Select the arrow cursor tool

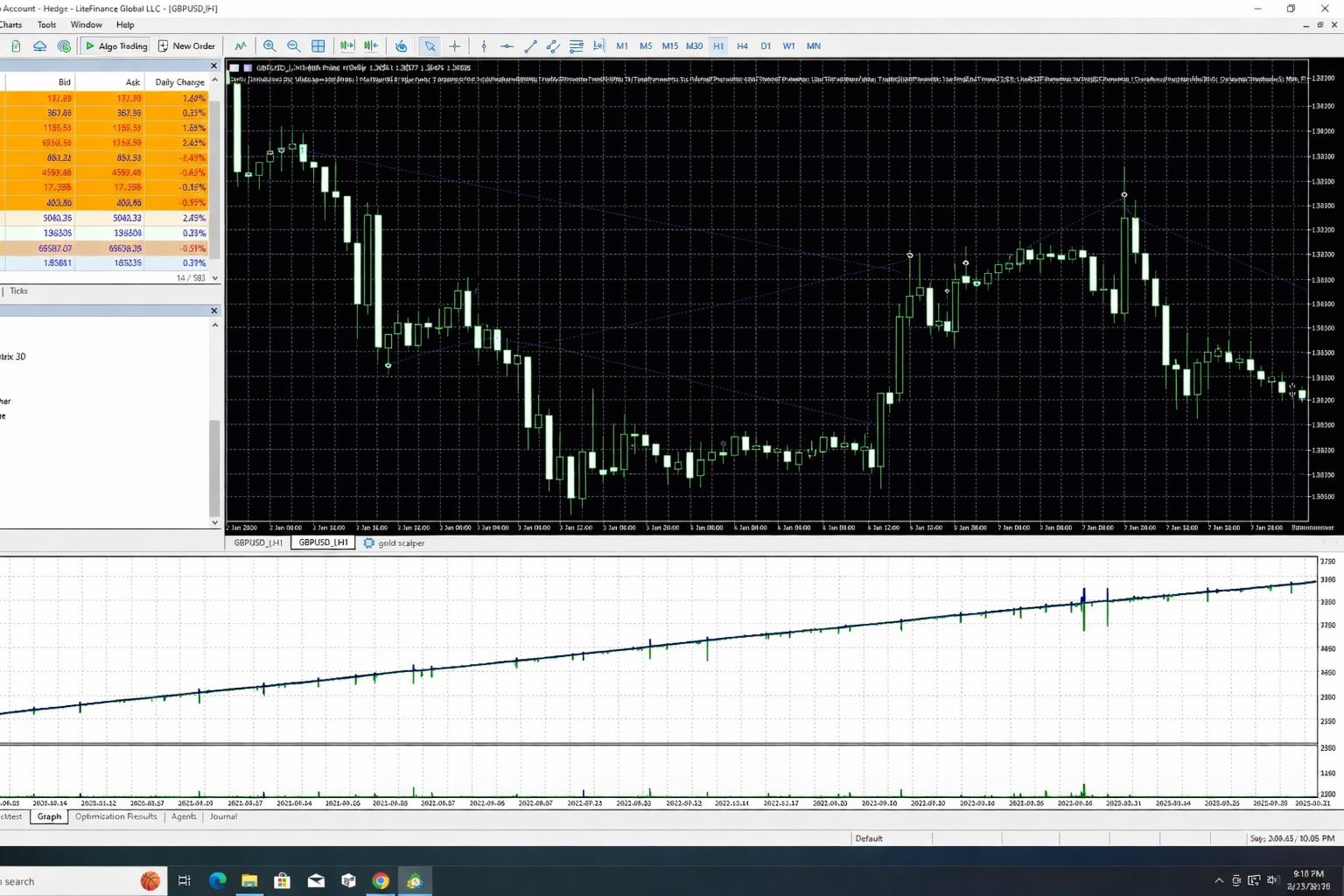coord(430,45)
